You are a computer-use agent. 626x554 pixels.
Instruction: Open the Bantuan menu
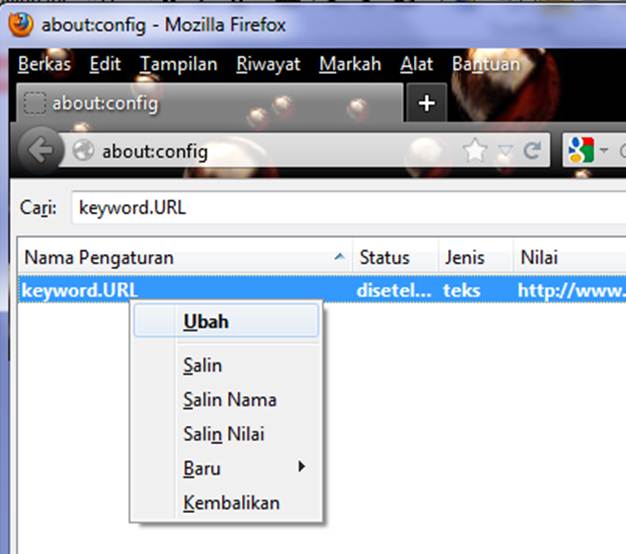(486, 64)
